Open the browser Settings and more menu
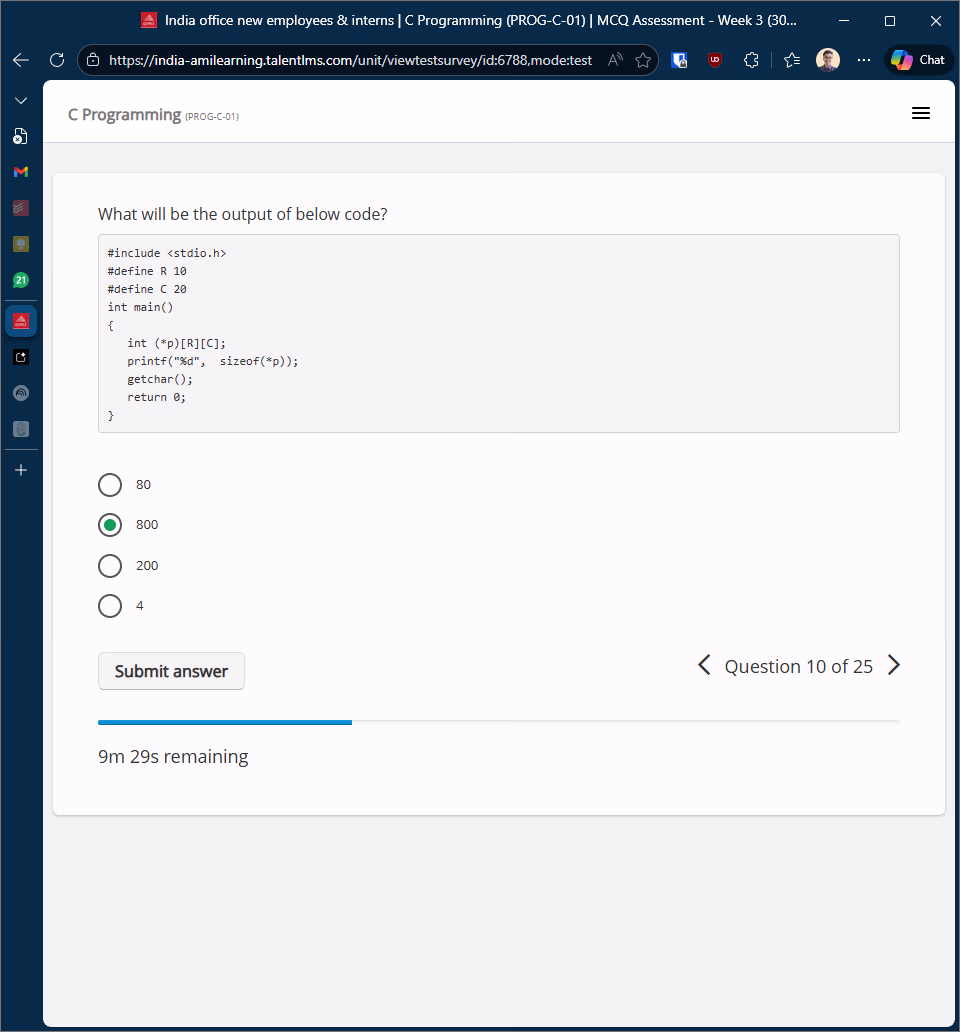This screenshot has height=1032, width=960. (864, 60)
